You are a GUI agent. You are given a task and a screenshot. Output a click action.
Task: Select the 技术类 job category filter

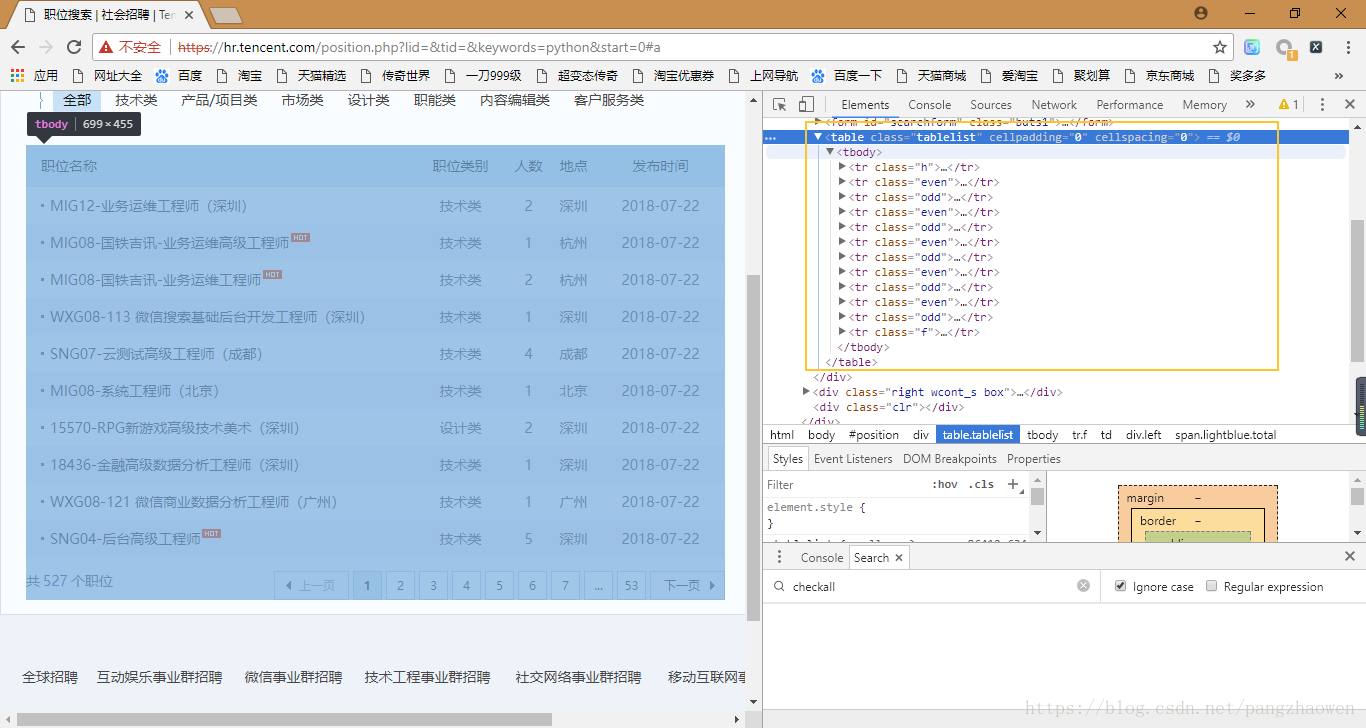point(136,100)
